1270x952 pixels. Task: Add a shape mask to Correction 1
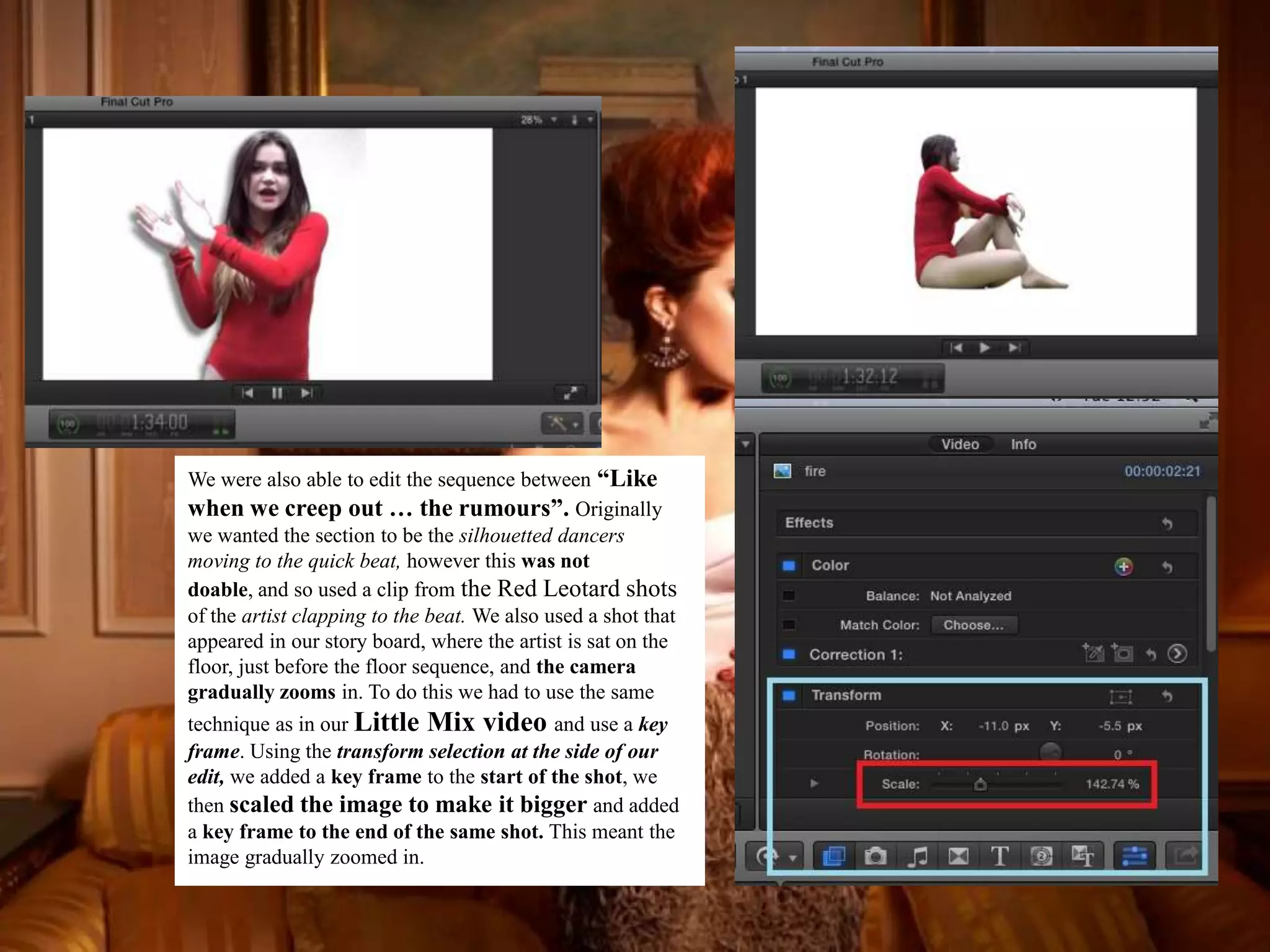click(1122, 653)
